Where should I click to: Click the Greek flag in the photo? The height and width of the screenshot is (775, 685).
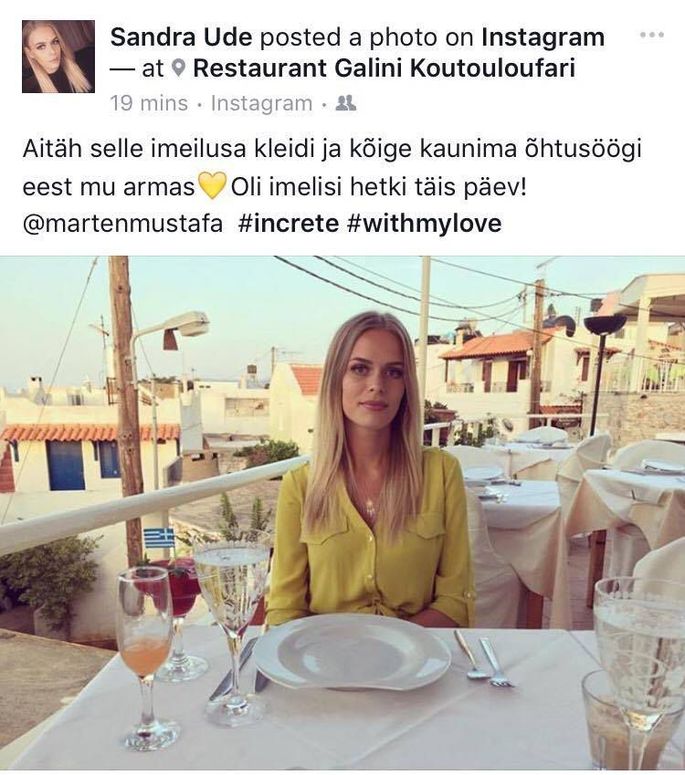(x=159, y=537)
